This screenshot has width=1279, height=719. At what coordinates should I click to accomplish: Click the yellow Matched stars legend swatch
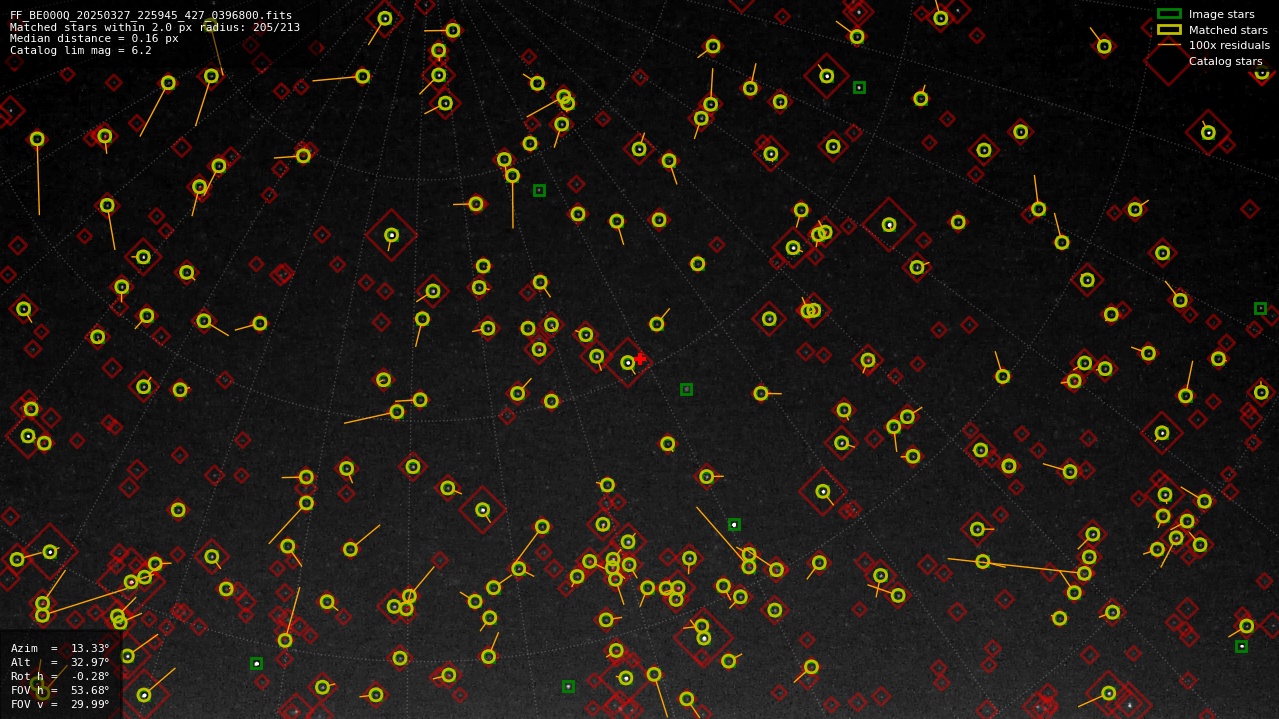(1169, 30)
